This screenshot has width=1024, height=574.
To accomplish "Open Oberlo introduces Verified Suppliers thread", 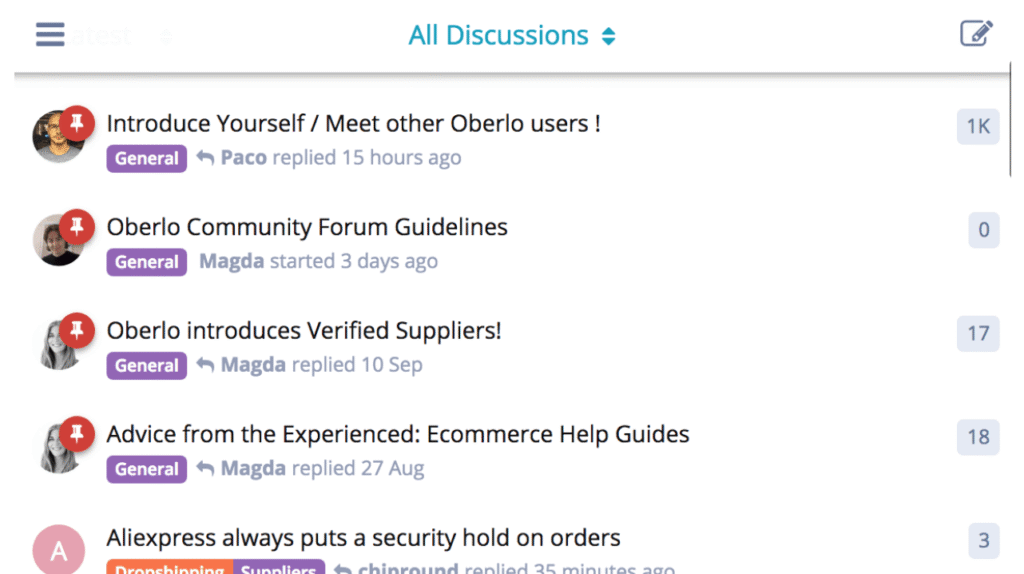I will coord(304,330).
